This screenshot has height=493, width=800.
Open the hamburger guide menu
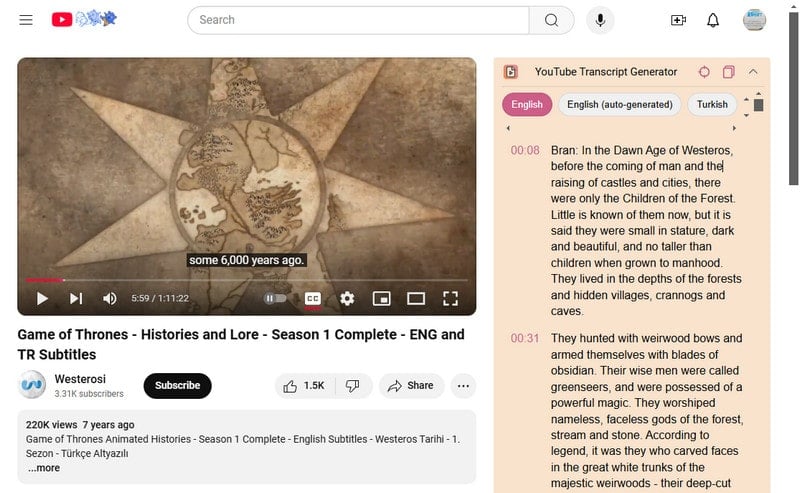(26, 20)
